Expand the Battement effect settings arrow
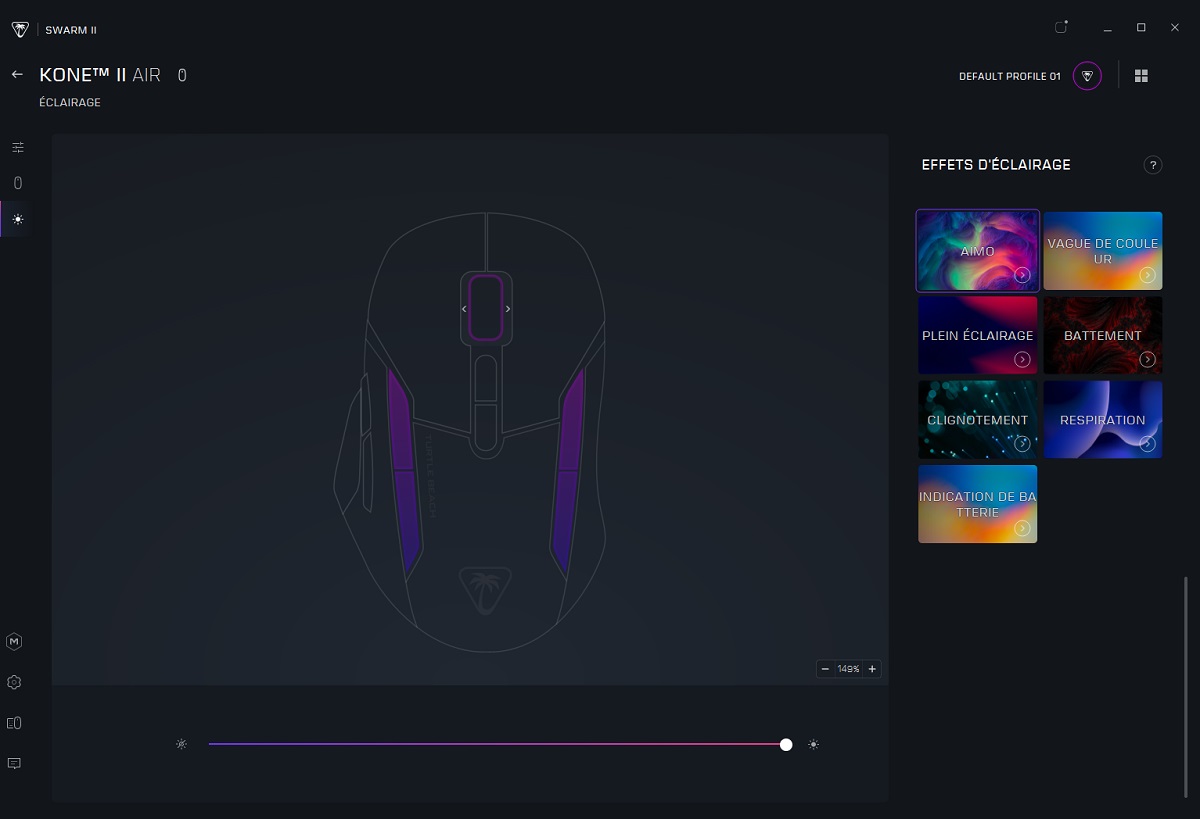Image resolution: width=1200 pixels, height=819 pixels. [1147, 360]
